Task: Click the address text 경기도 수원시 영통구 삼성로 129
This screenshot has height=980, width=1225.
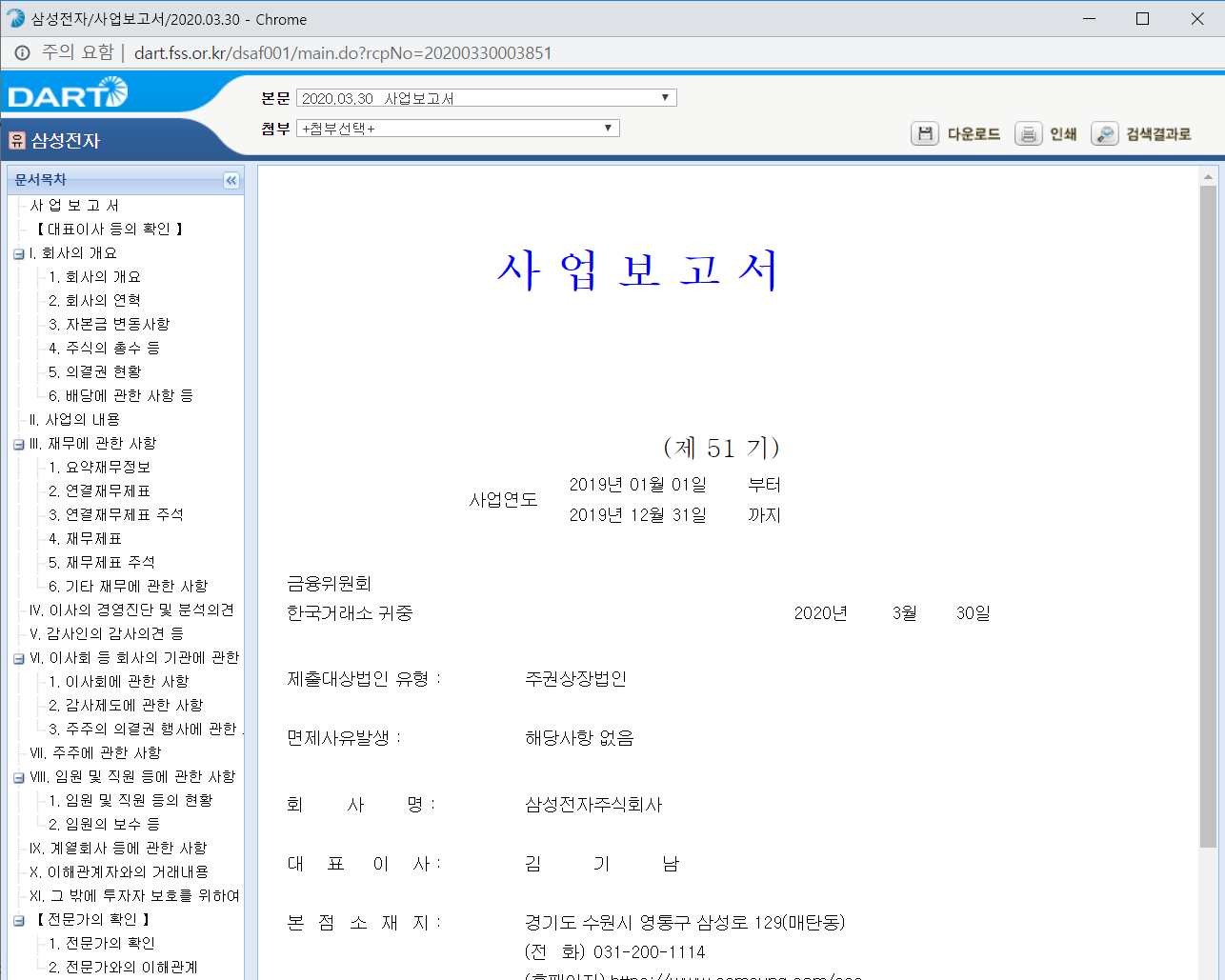Action: coord(685,923)
